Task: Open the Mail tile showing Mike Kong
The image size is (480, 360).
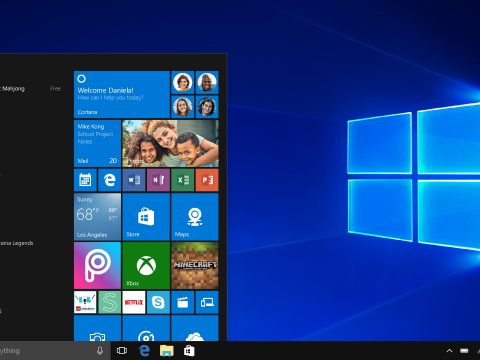Action: [x=97, y=143]
